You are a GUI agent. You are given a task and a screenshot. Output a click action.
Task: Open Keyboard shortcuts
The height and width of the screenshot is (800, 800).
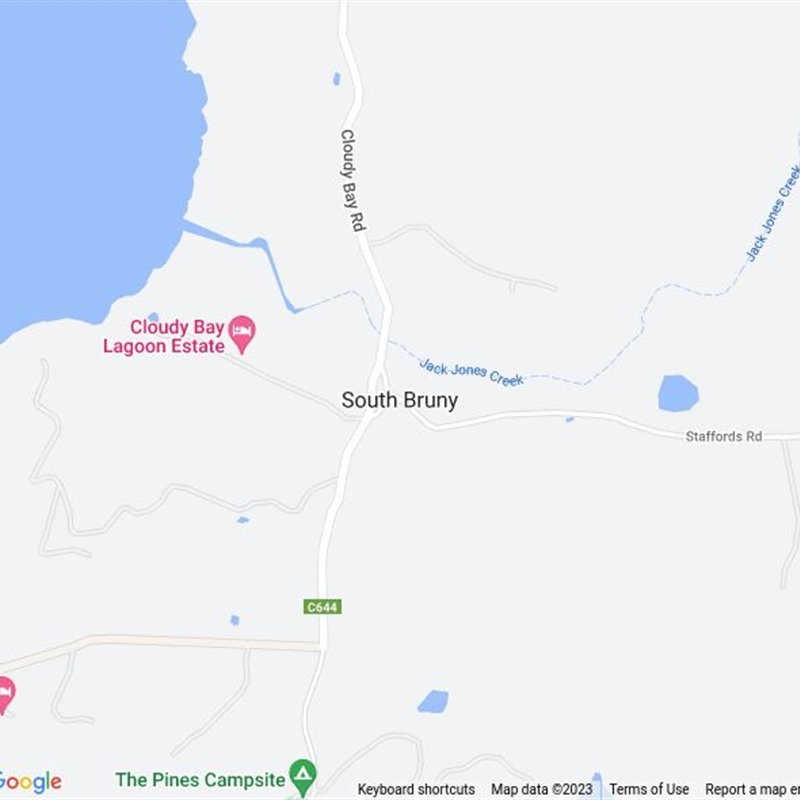[416, 789]
